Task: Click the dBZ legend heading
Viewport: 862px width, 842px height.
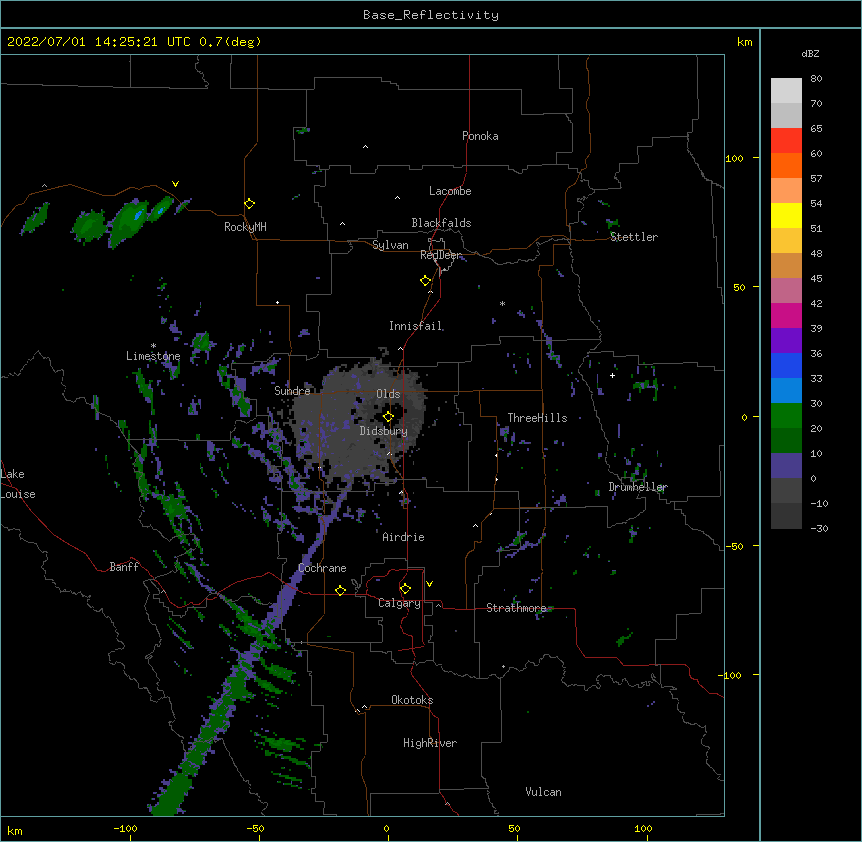Action: (810, 54)
